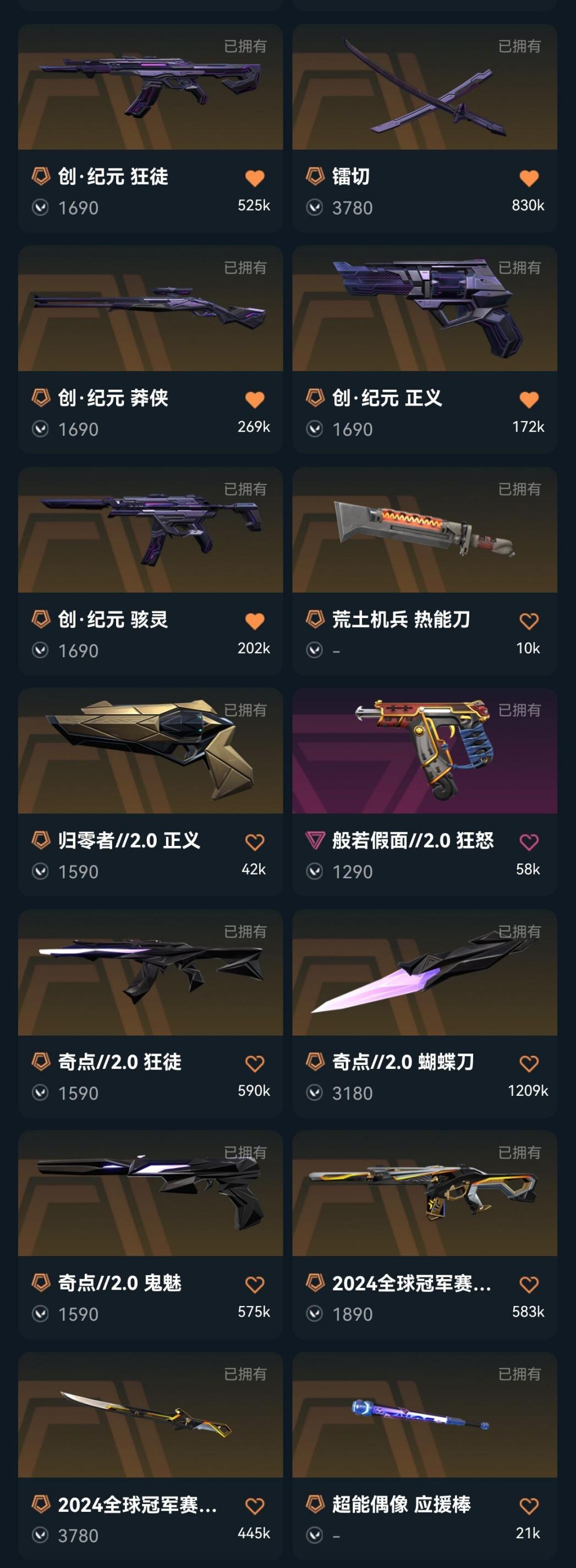Click the 已拥有 label on 荒土机兵 热能刀

[519, 489]
